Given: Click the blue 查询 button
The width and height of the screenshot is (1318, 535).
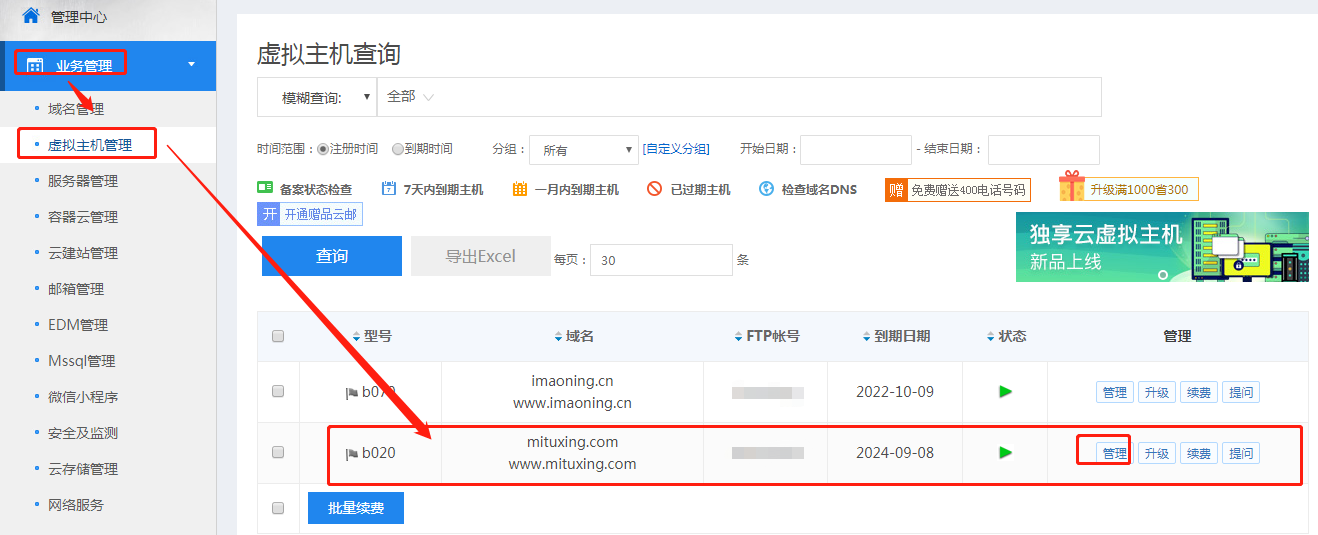Looking at the screenshot, I should [x=331, y=256].
